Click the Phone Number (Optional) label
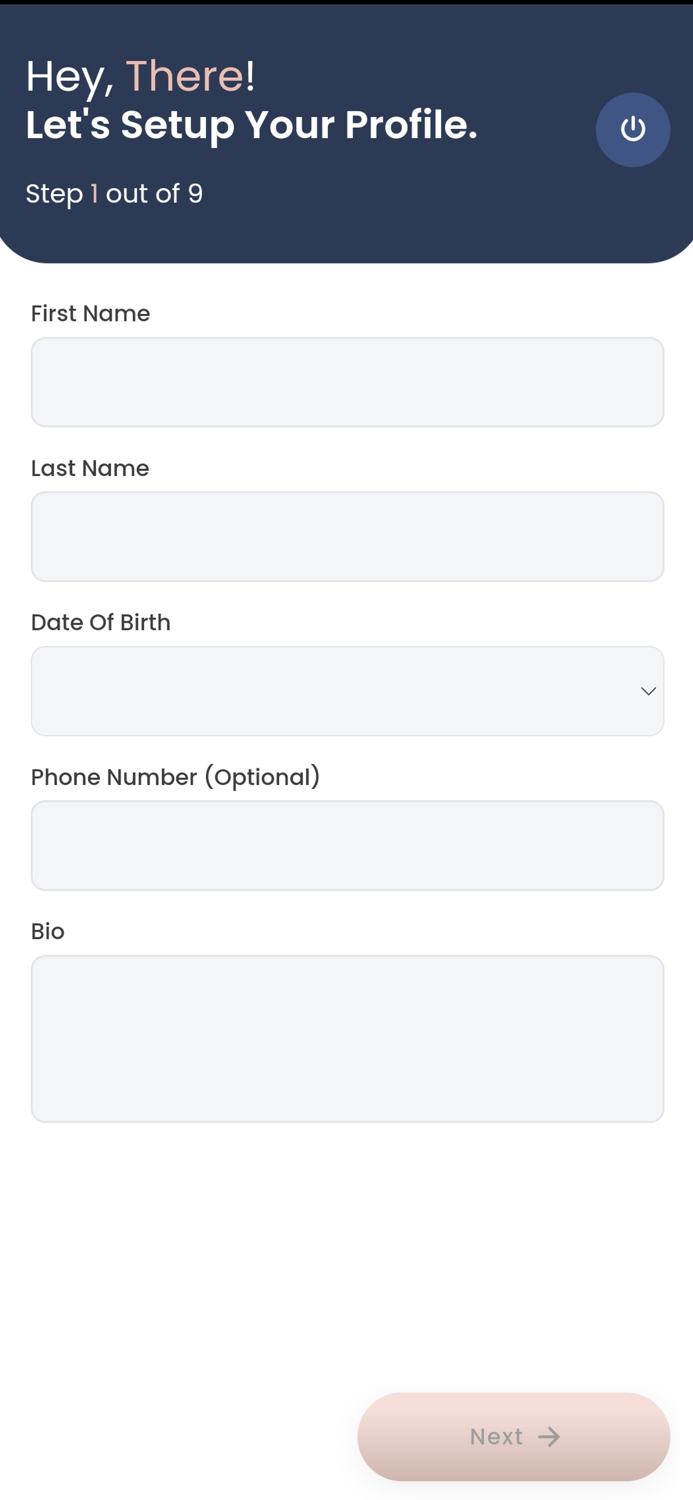This screenshot has height=1500, width=693. [175, 777]
